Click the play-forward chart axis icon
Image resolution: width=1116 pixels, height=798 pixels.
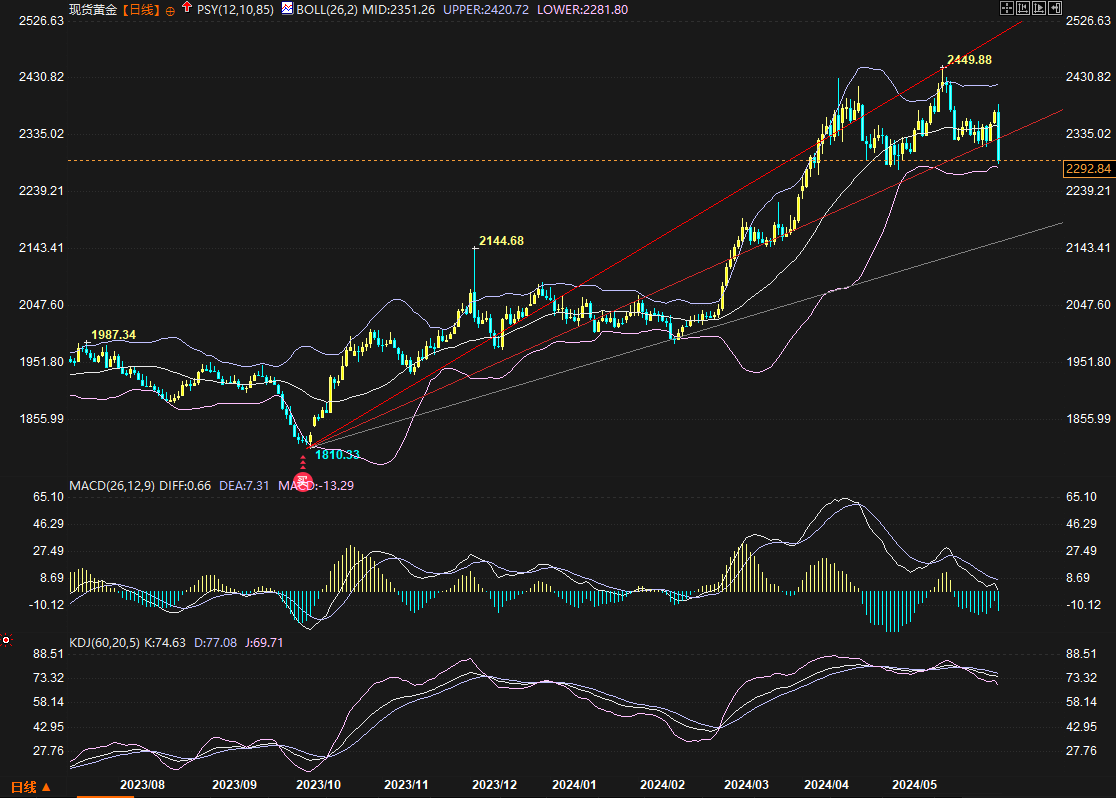pos(1038,8)
